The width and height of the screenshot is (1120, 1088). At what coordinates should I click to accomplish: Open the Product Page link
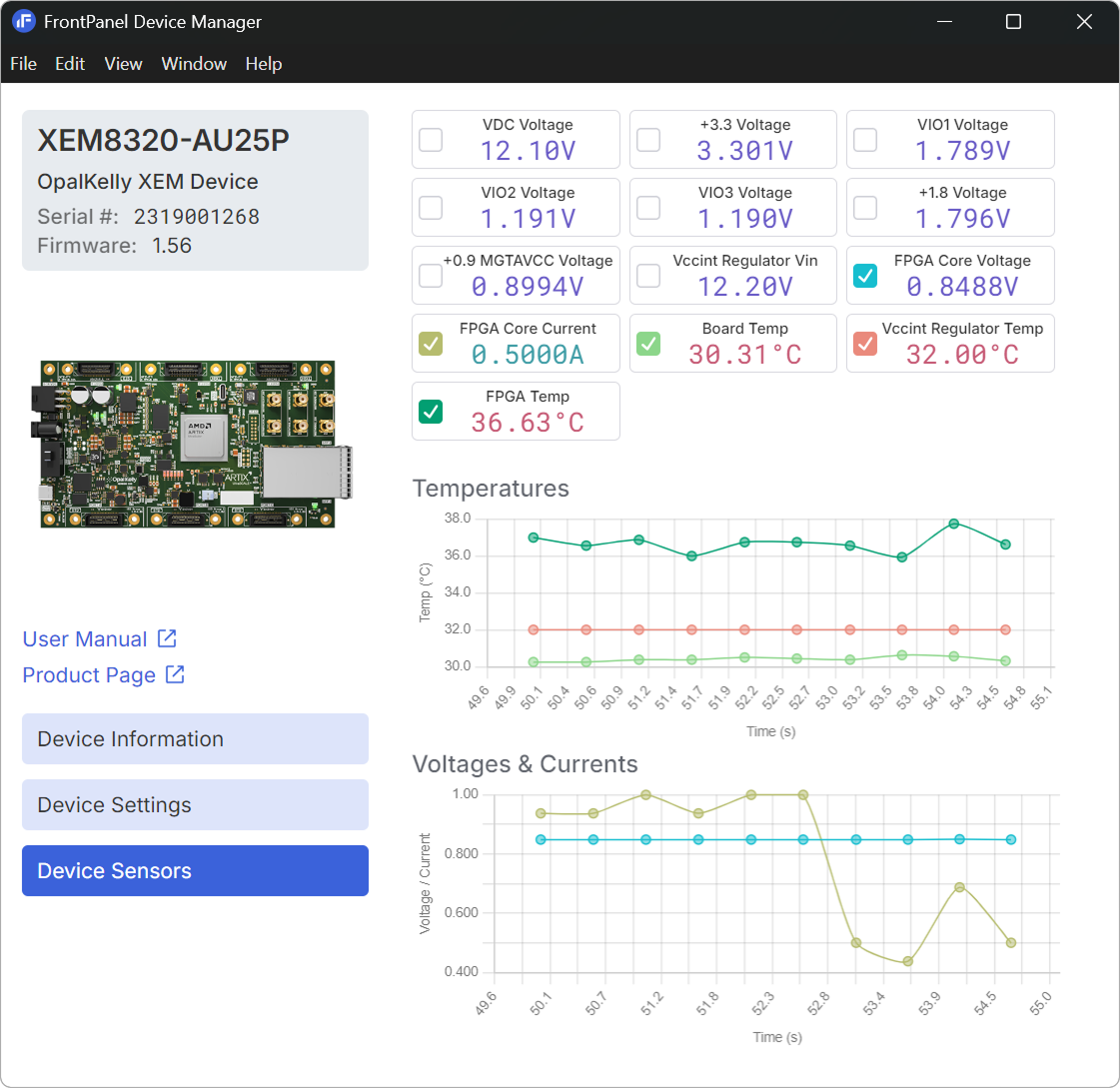104,675
